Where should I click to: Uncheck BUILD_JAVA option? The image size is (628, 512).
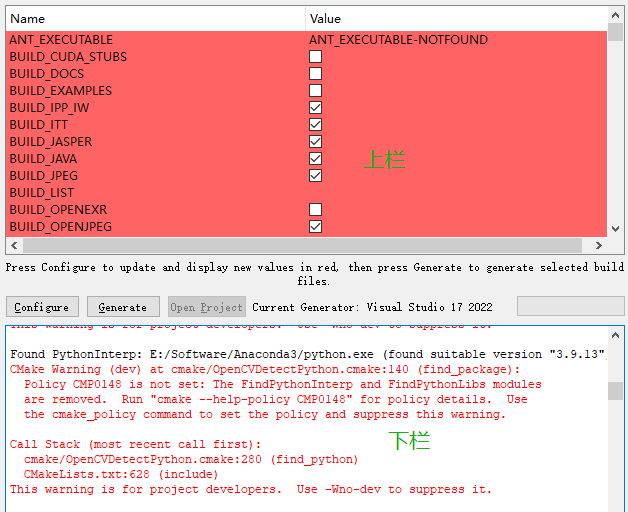(x=315, y=159)
